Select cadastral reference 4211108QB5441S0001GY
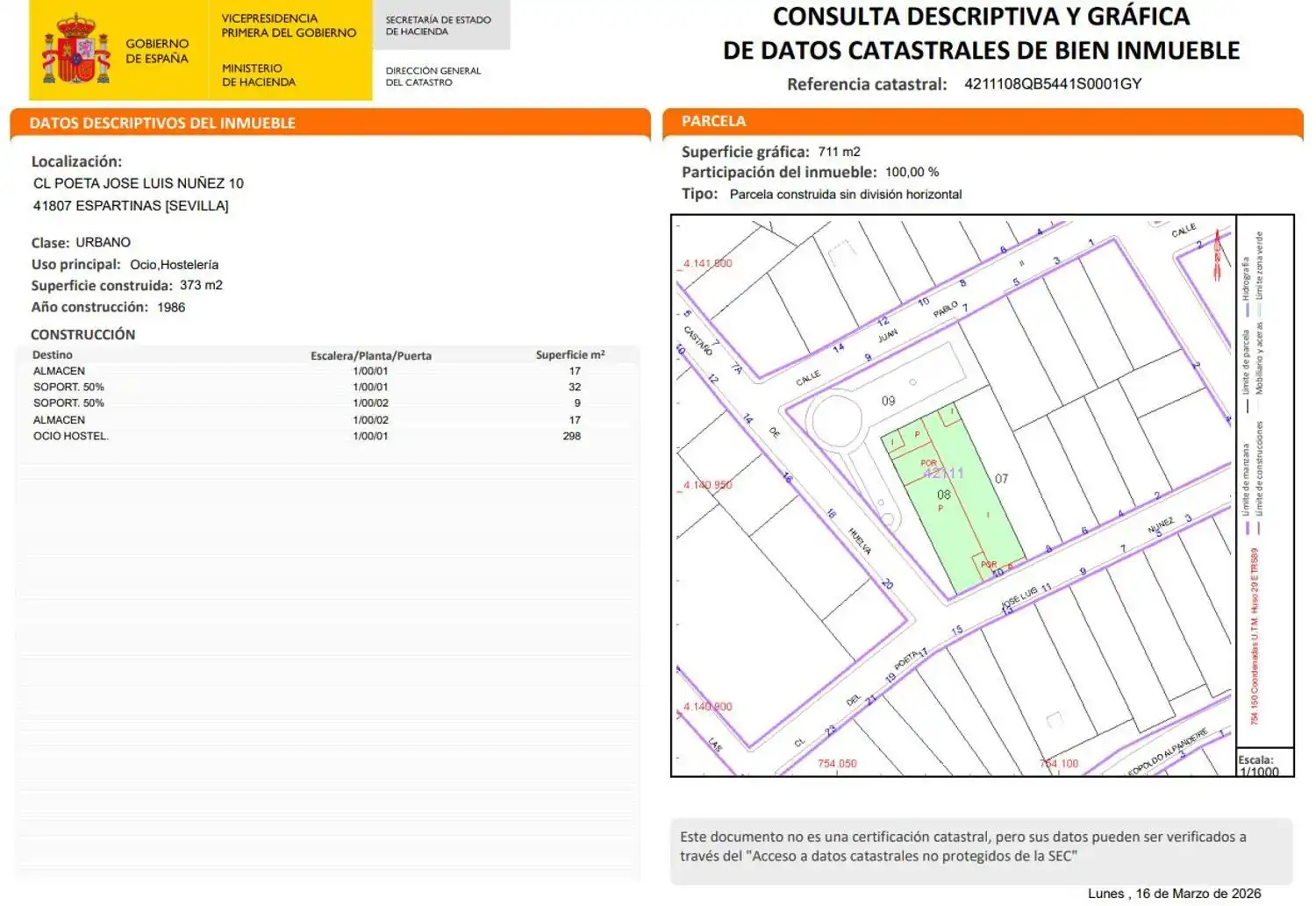 [1053, 84]
